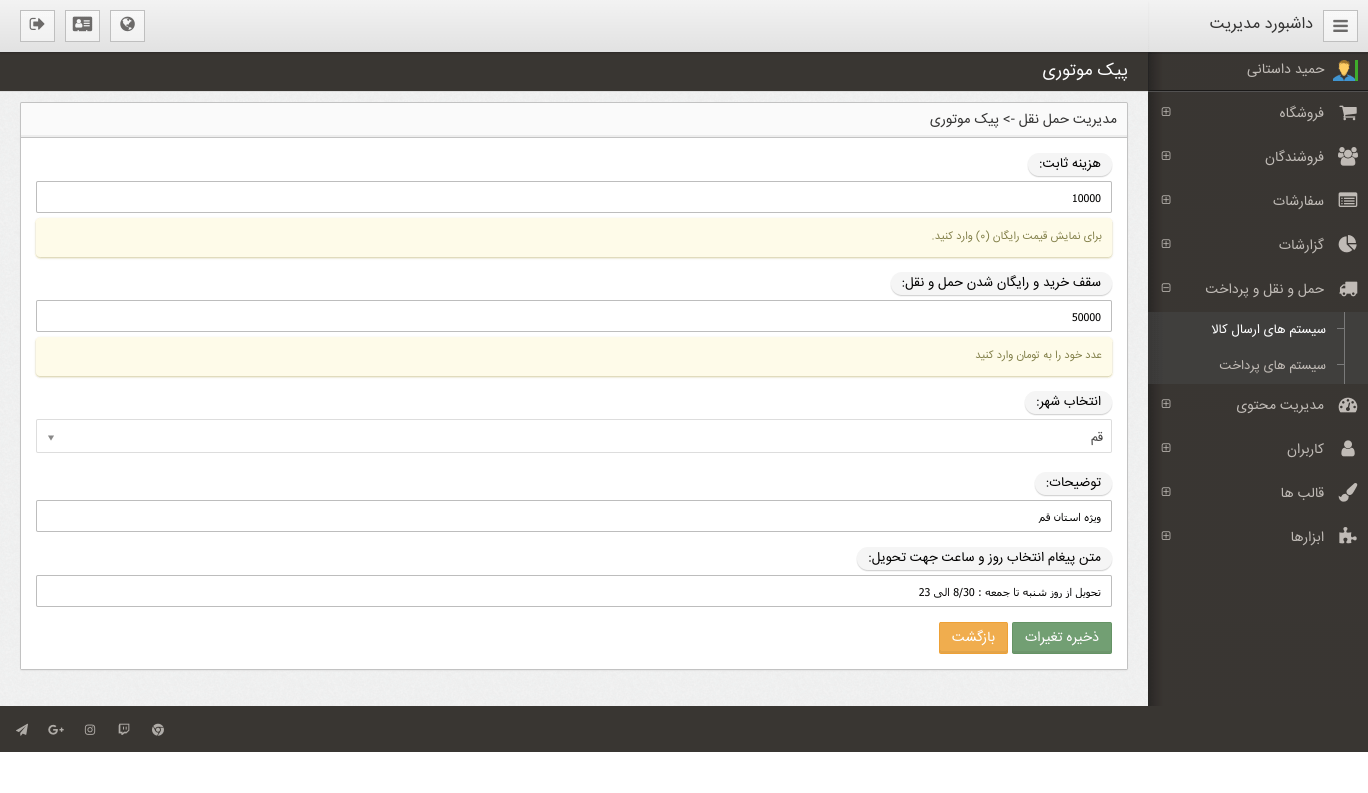
Task: Click the ذخیره تغییرات save button
Action: (1061, 638)
